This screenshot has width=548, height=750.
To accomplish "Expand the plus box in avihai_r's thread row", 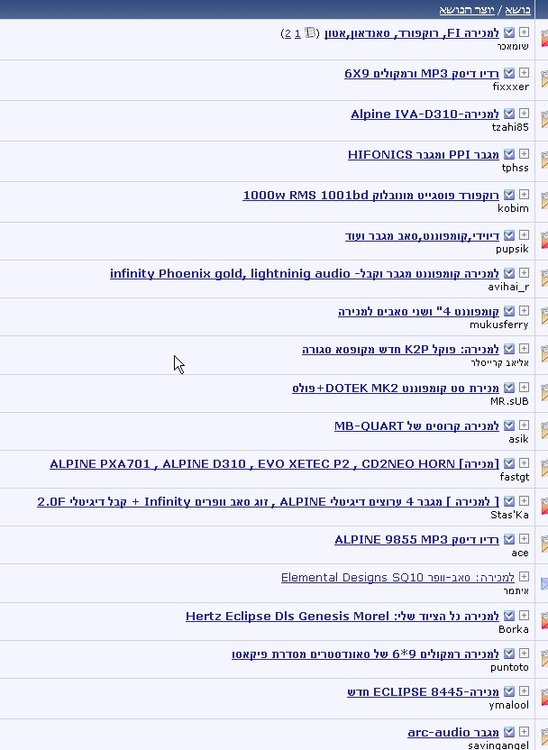I will 524,273.
